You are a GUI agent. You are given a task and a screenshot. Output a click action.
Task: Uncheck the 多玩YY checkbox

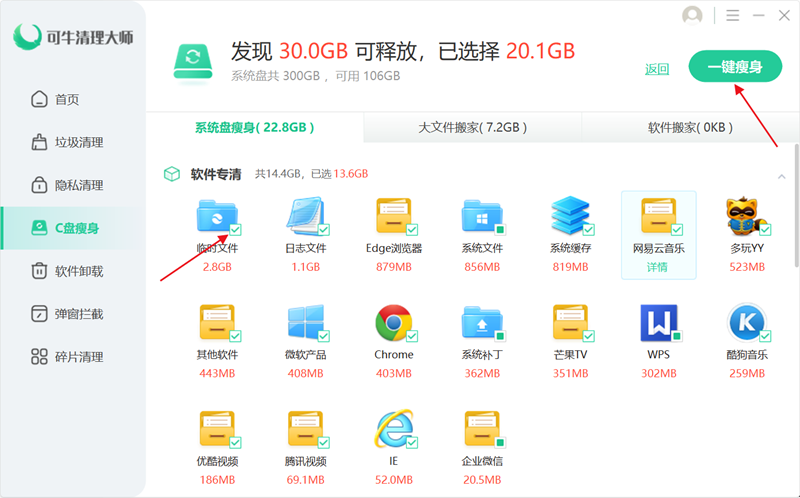point(765,230)
